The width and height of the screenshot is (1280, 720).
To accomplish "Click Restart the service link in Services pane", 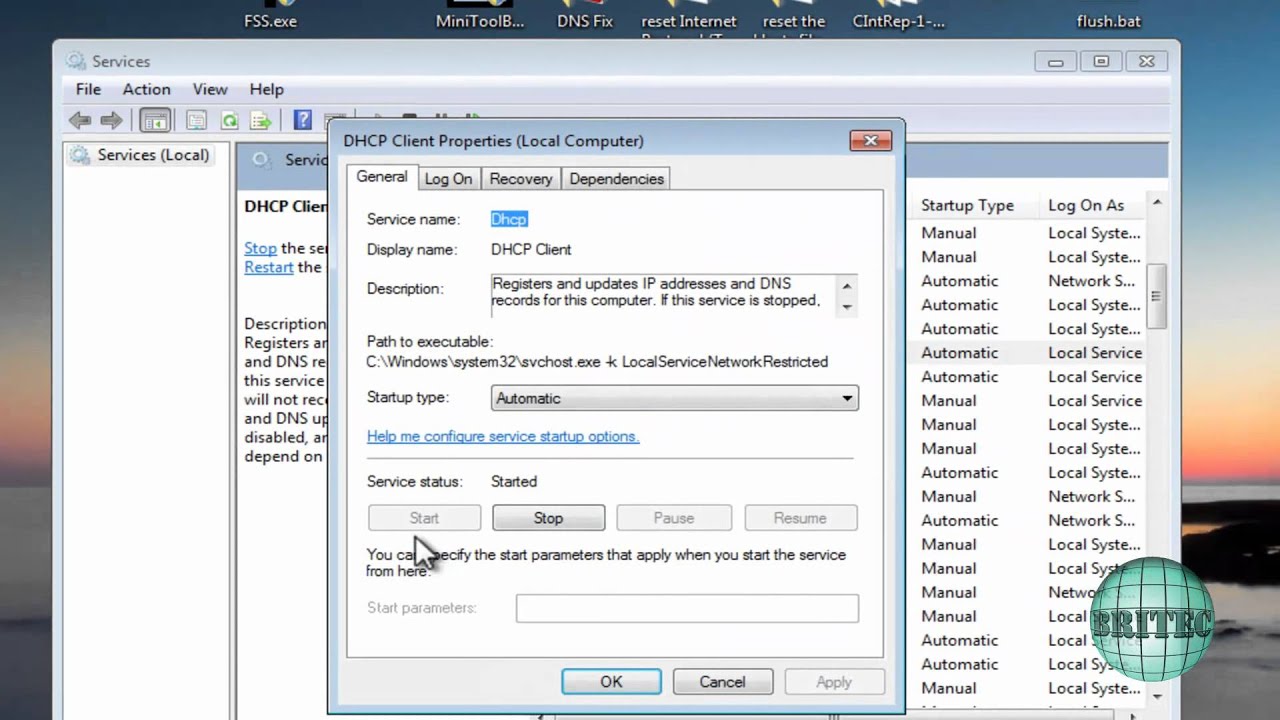I will click(x=269, y=267).
